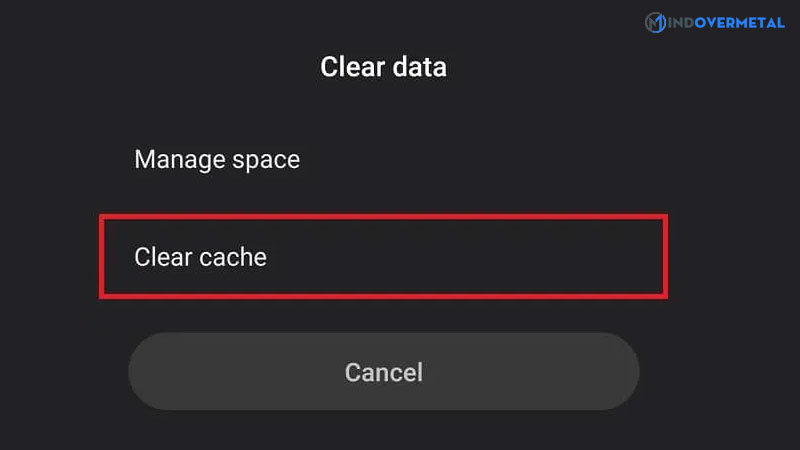Image resolution: width=800 pixels, height=450 pixels.
Task: Click the heading text Clear data
Action: click(383, 67)
